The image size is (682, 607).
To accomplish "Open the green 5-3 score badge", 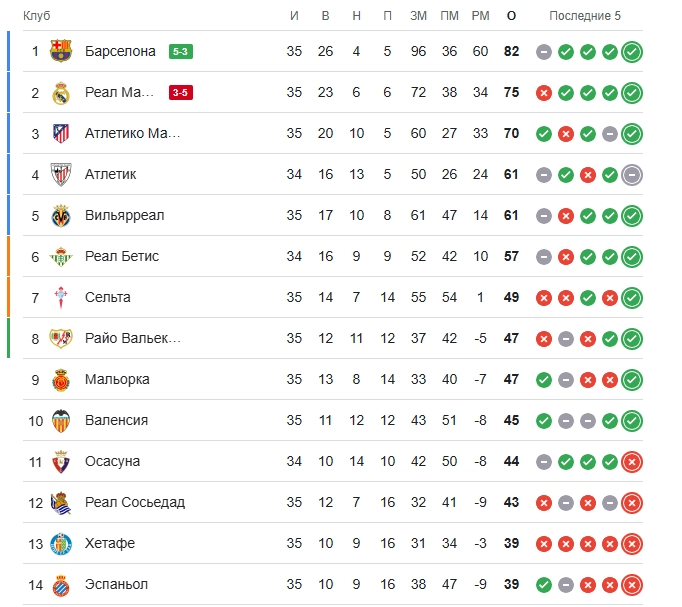I will click(181, 52).
